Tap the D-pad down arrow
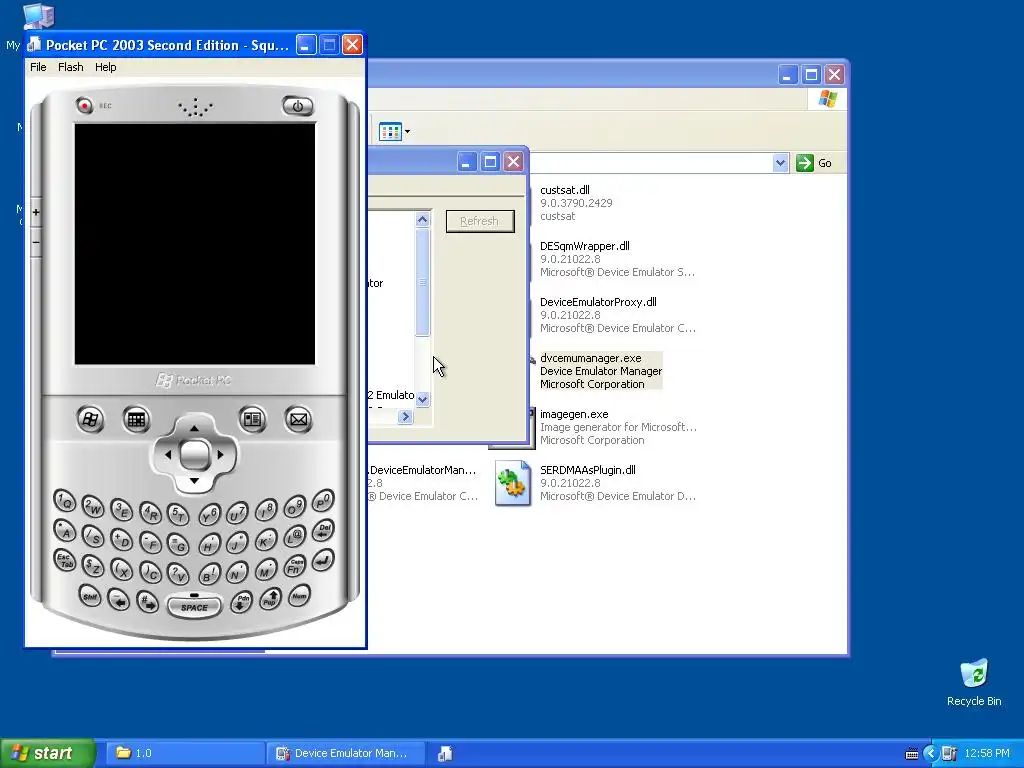This screenshot has width=1024, height=768. pos(194,481)
